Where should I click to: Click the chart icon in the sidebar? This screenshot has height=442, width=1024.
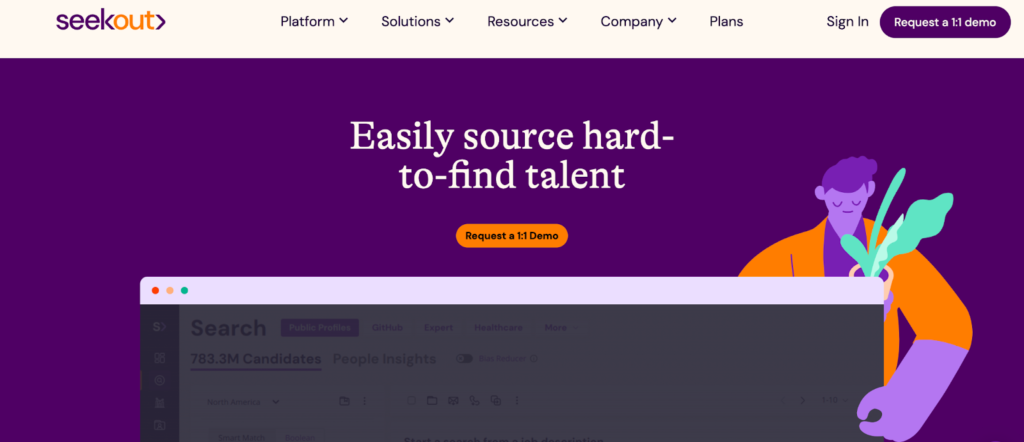click(x=160, y=403)
